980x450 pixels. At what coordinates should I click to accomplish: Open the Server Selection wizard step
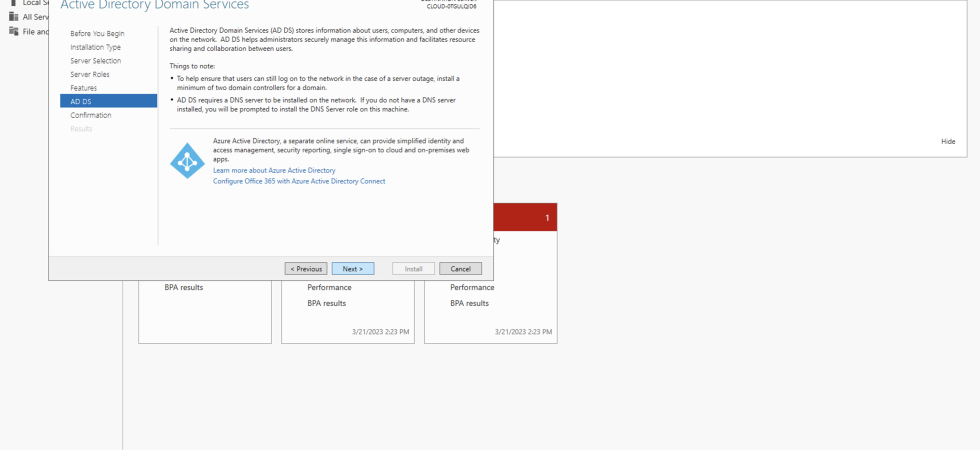[96, 61]
